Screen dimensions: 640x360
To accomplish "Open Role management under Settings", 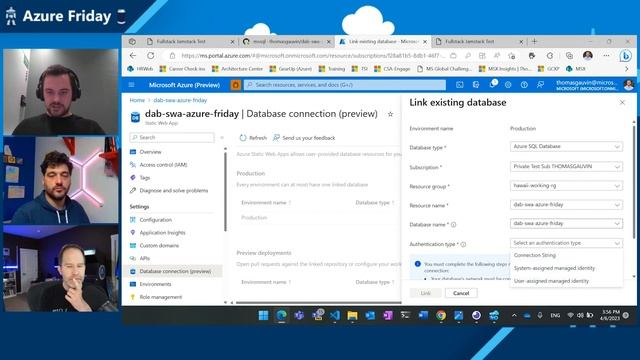I will click(x=160, y=297).
